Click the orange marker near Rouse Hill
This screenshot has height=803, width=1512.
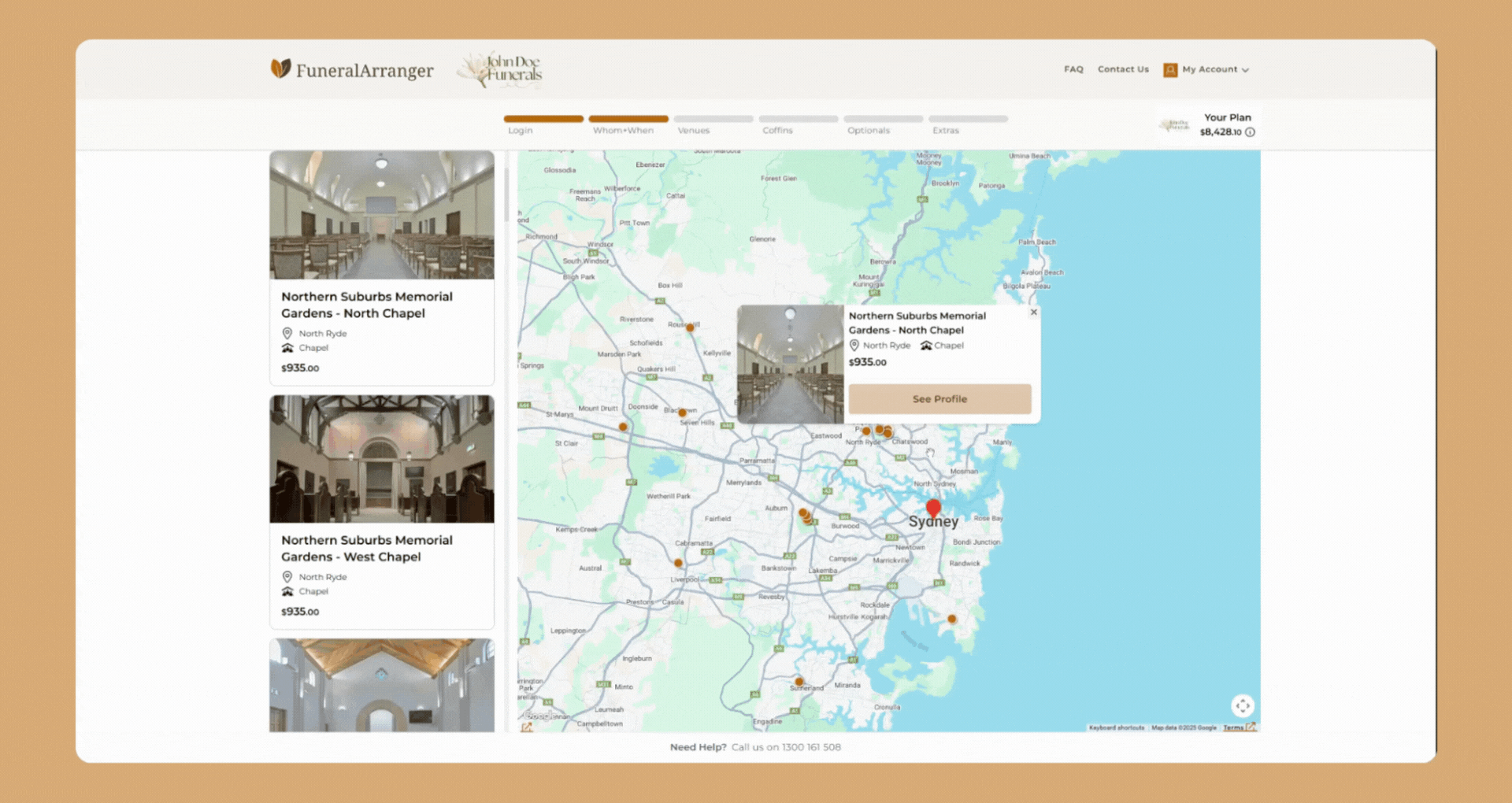691,327
